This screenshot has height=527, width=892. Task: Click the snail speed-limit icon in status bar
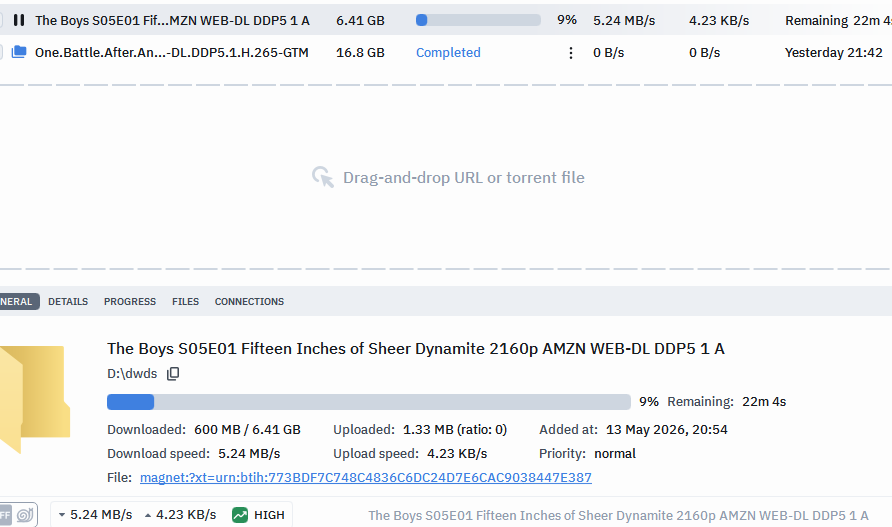[25, 516]
